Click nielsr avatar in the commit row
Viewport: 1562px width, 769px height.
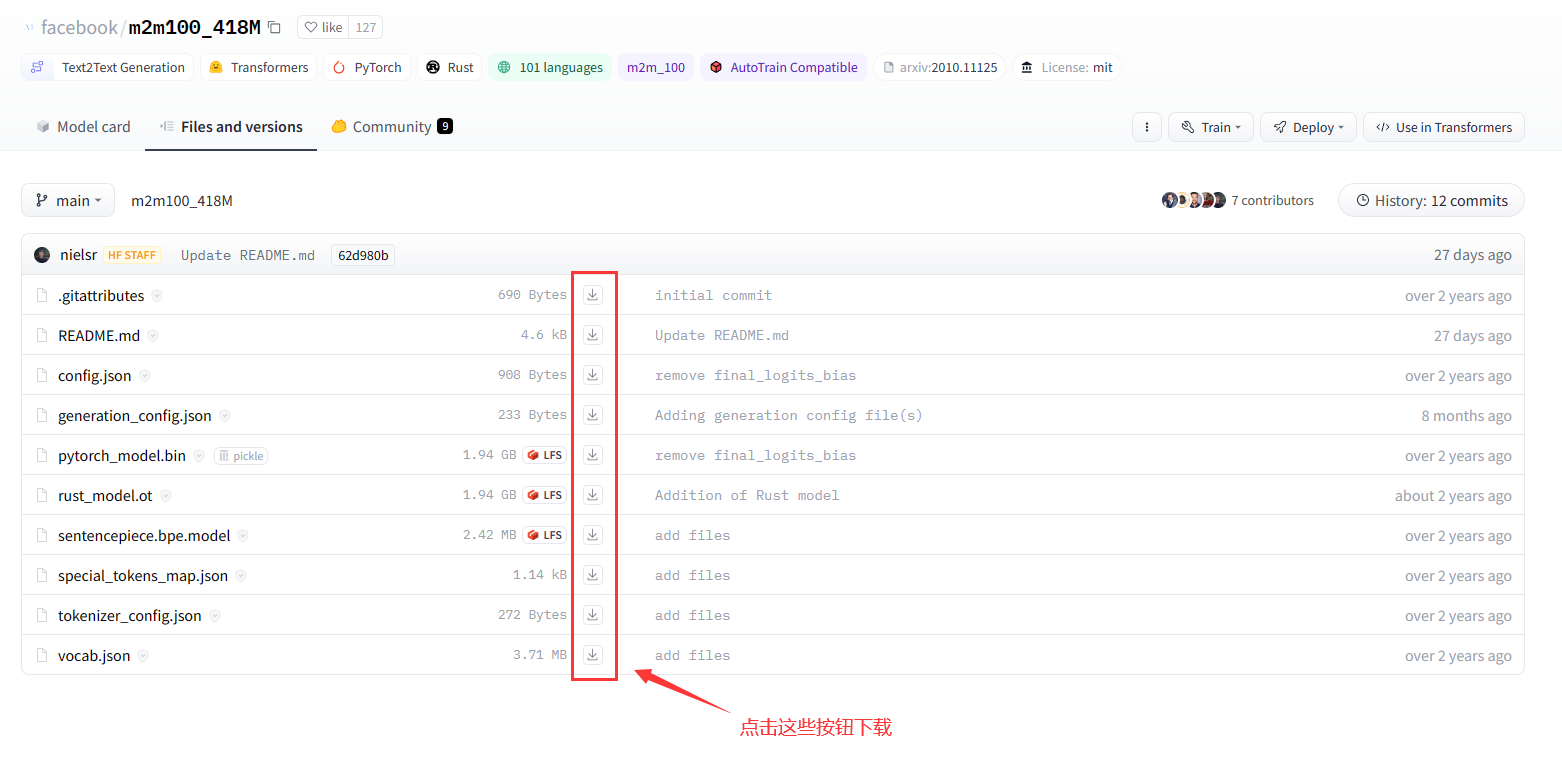point(42,255)
